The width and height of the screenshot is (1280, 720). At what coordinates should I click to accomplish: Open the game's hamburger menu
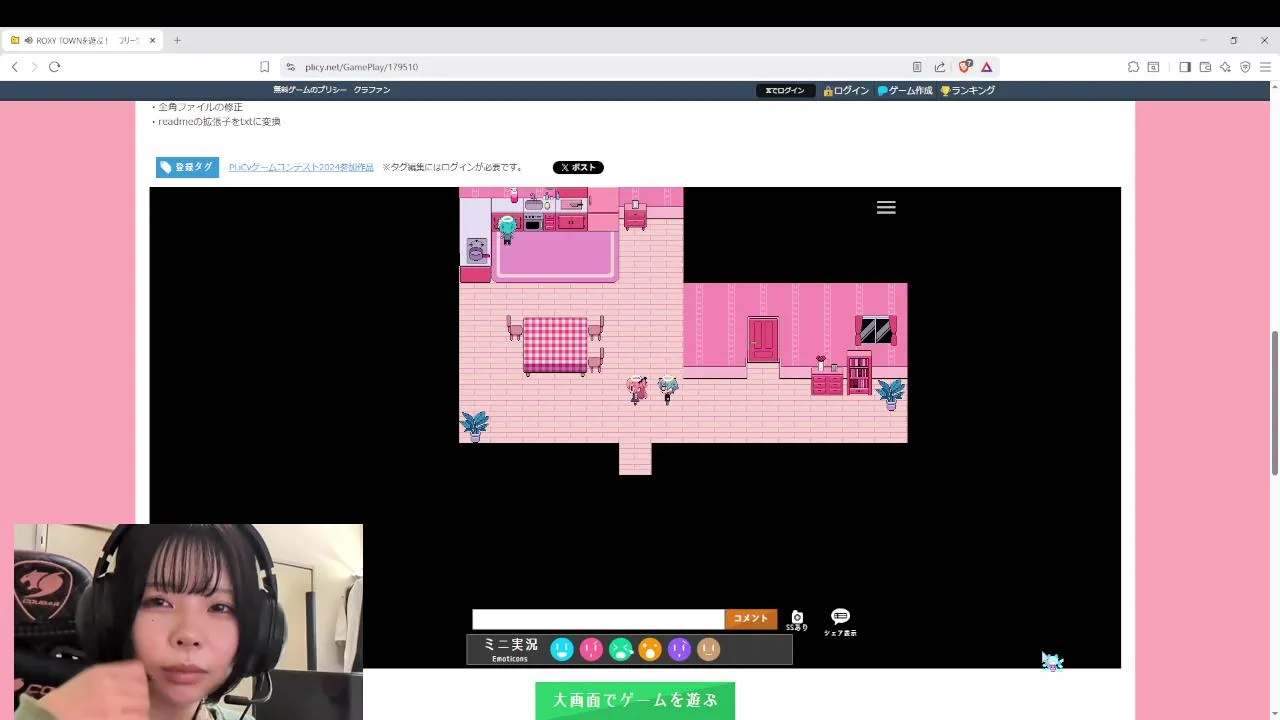(886, 208)
